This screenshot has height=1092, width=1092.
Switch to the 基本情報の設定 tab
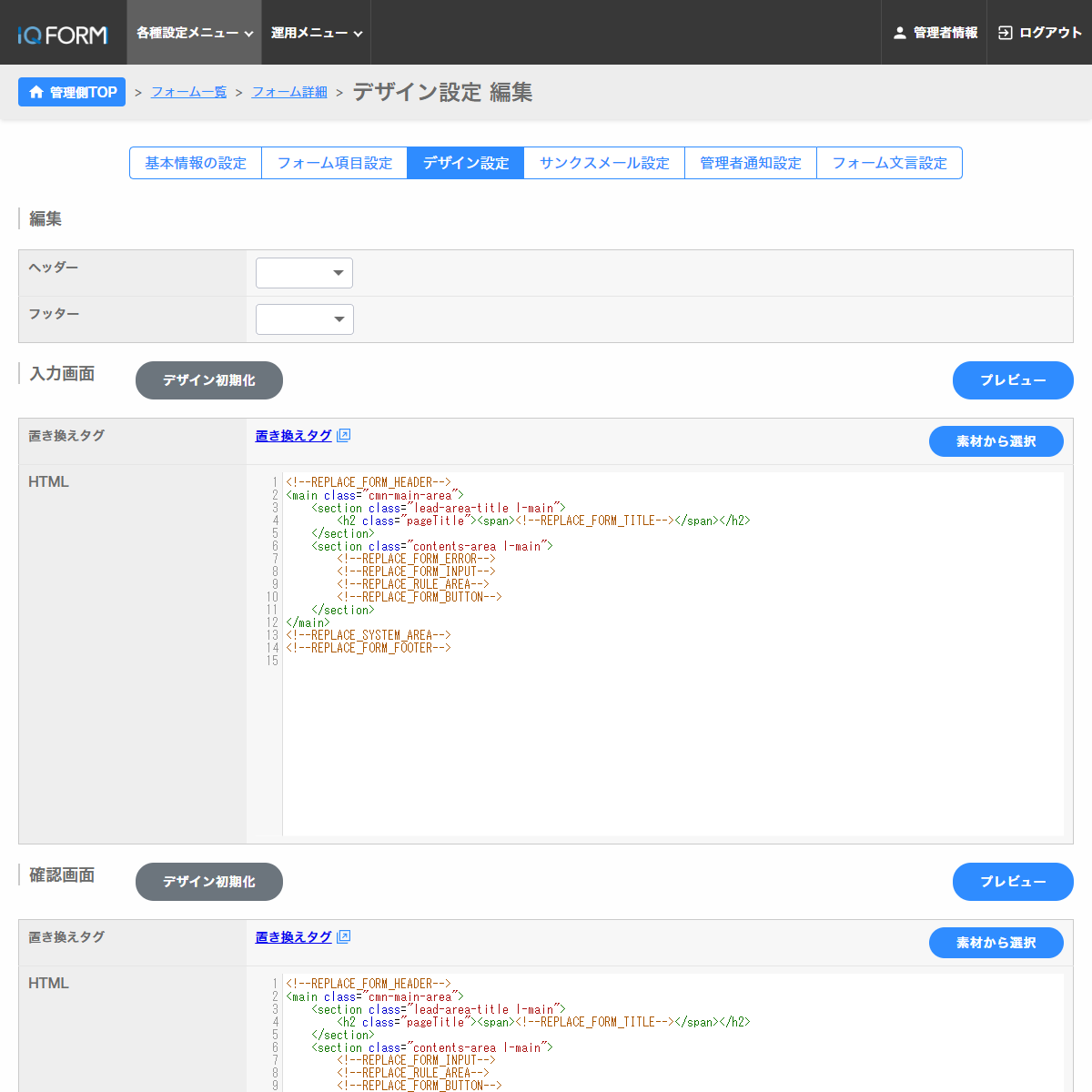click(196, 163)
